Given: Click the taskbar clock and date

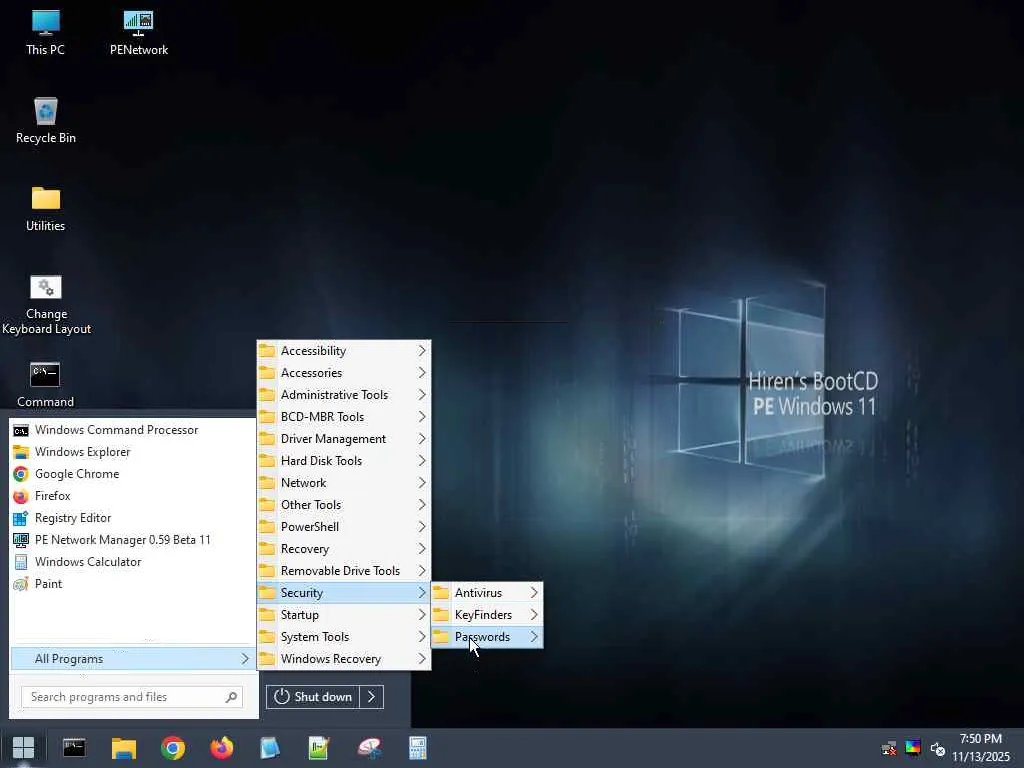Looking at the screenshot, I should coord(980,748).
